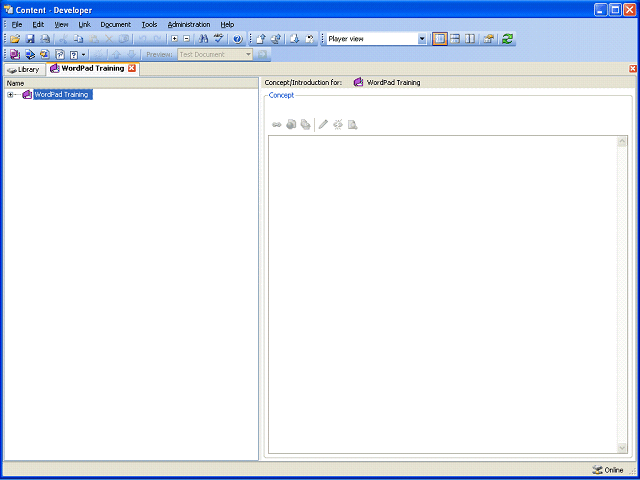Select WordPad Training in the outline tree
Image resolution: width=640 pixels, height=480 pixels.
(x=62, y=95)
